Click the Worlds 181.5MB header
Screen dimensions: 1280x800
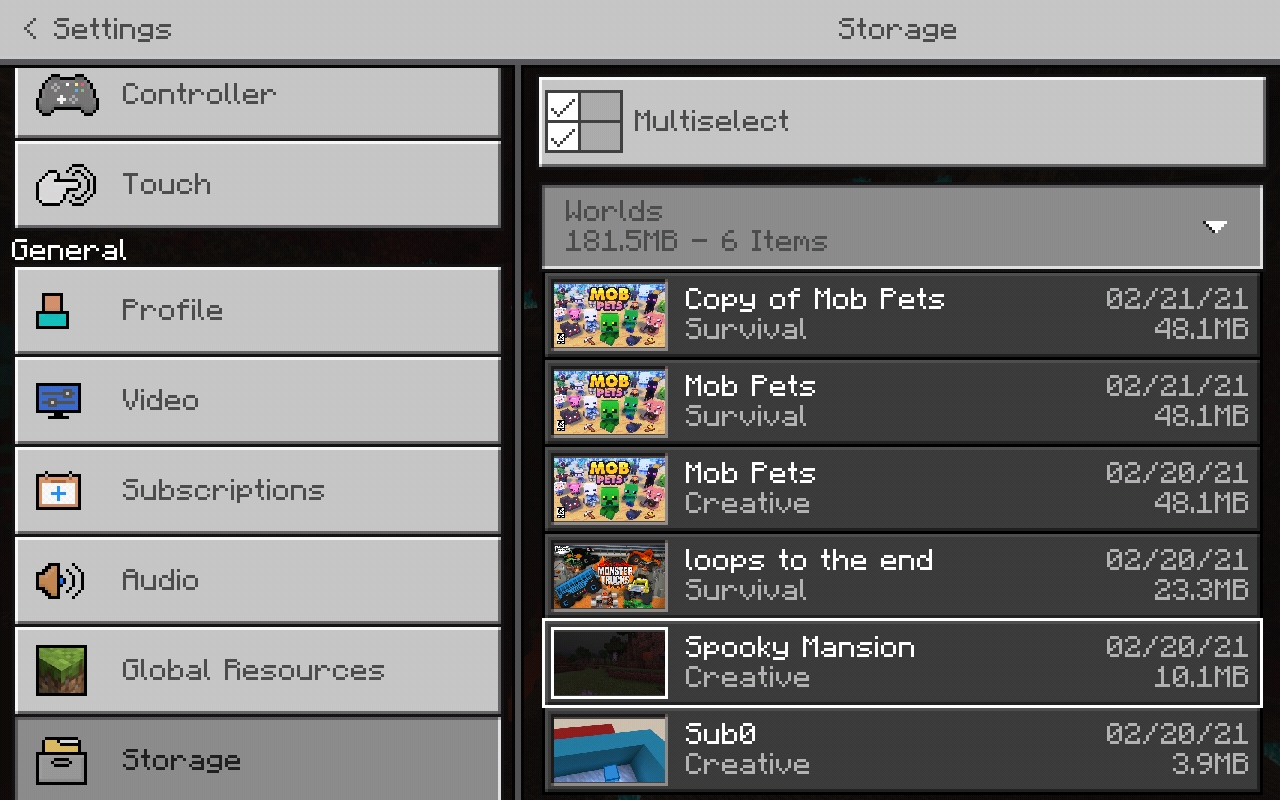pos(902,226)
